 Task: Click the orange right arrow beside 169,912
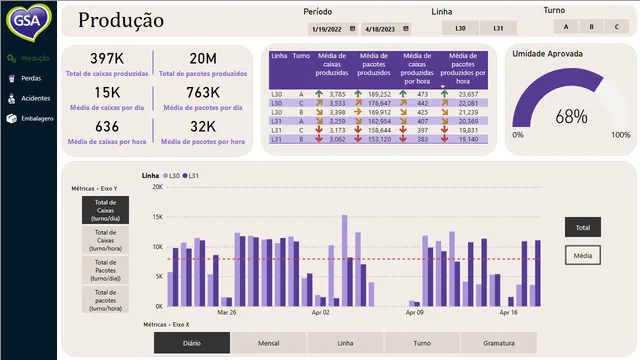click(358, 112)
